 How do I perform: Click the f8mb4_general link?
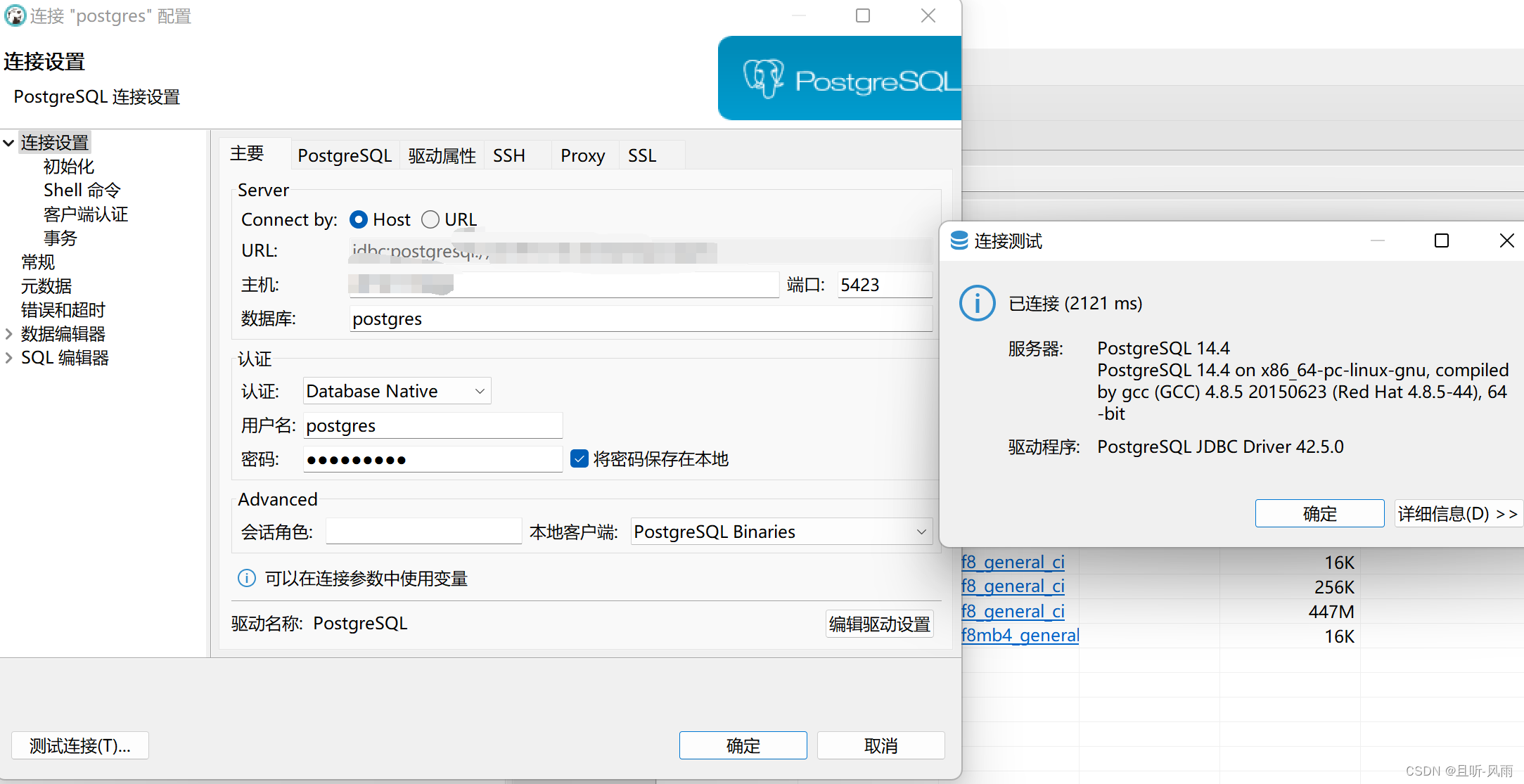pos(1019,635)
